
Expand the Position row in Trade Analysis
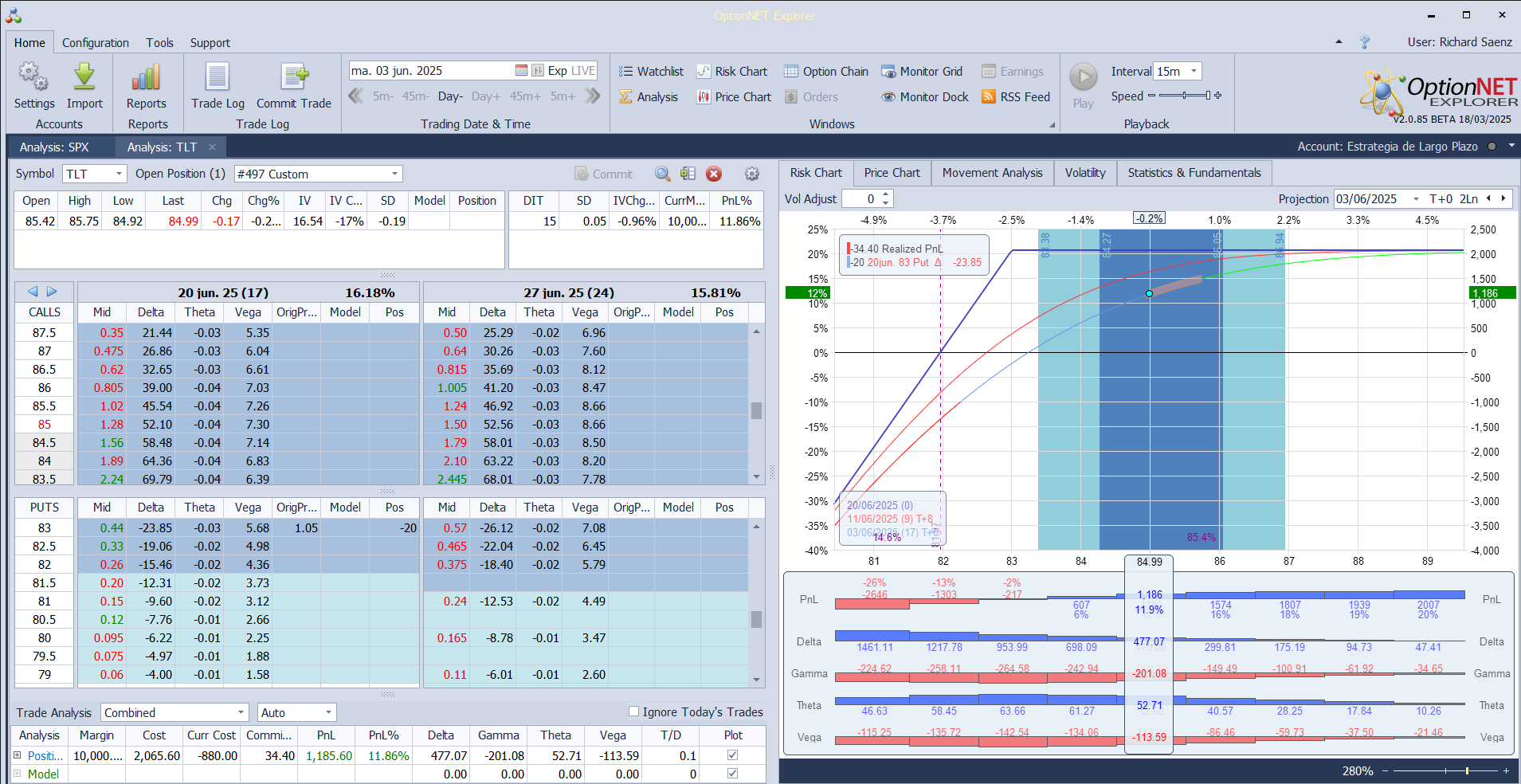[17, 755]
